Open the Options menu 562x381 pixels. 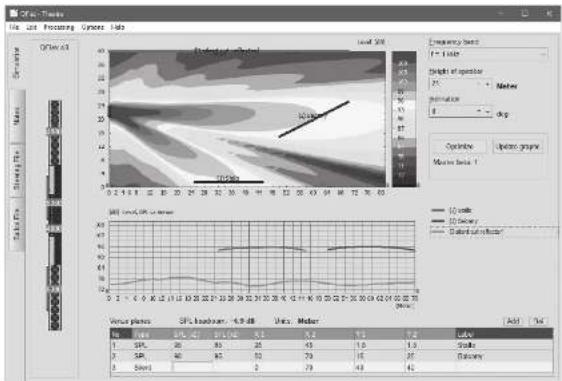pyautogui.click(x=93, y=27)
